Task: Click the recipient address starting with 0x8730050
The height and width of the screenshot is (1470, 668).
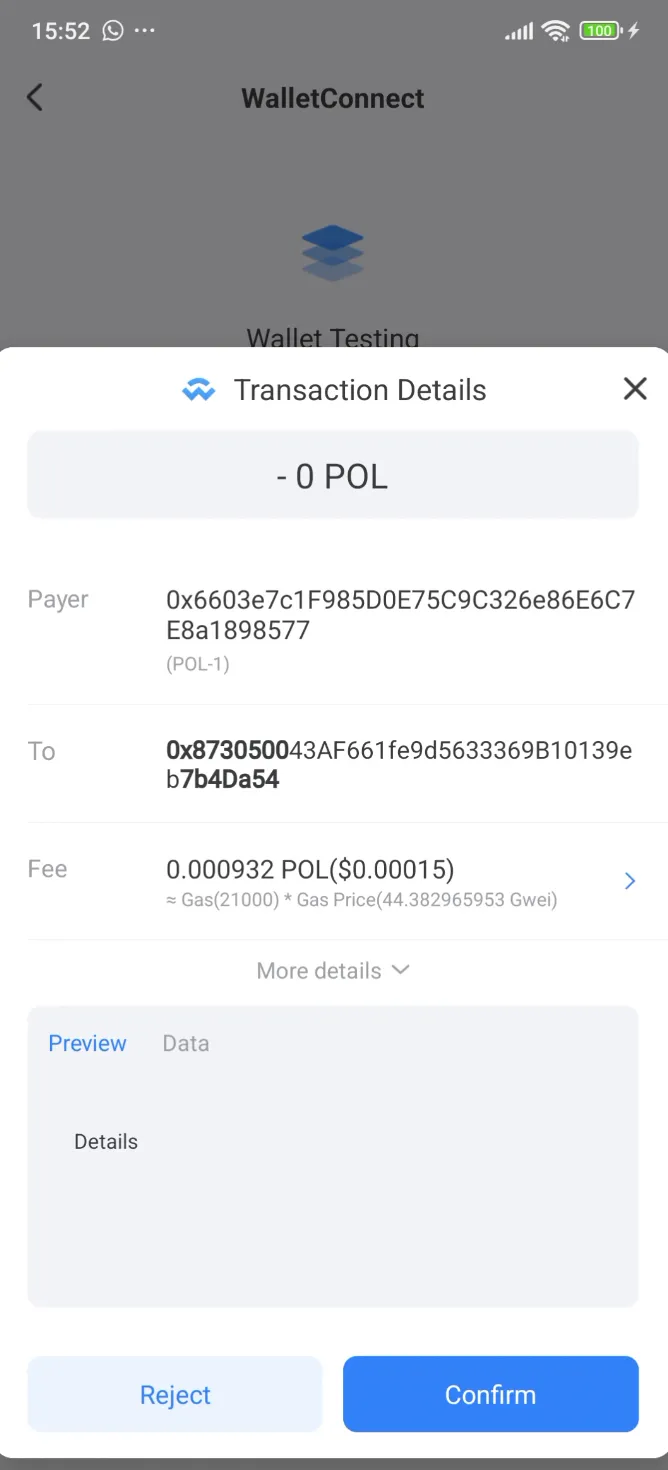Action: (402, 764)
